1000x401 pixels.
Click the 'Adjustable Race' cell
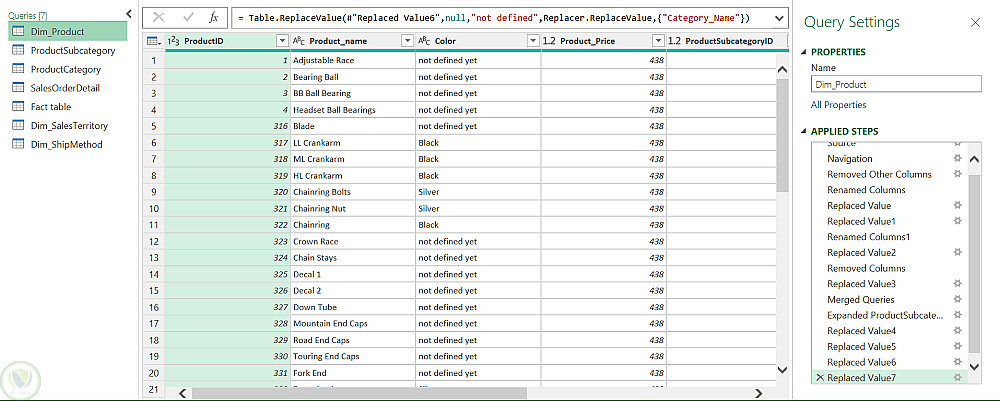tap(353, 60)
